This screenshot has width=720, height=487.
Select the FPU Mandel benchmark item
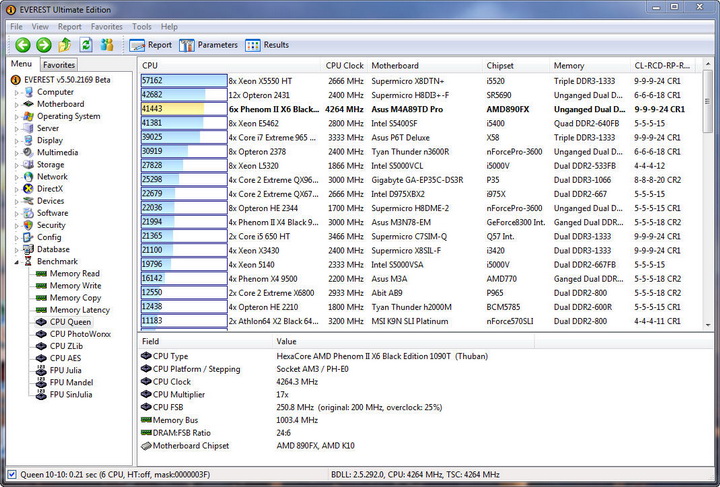click(x=71, y=382)
